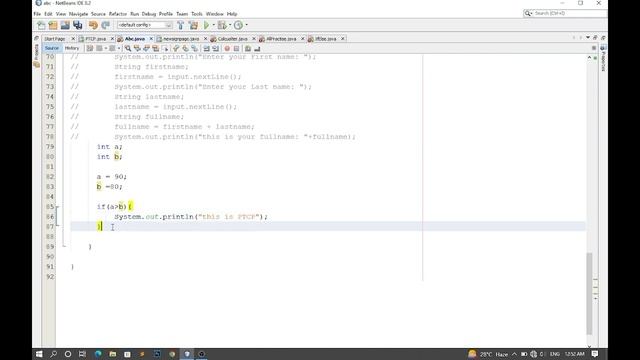Open the Refactor menu
Viewport: 640px width, 360px height.
[x=118, y=14]
